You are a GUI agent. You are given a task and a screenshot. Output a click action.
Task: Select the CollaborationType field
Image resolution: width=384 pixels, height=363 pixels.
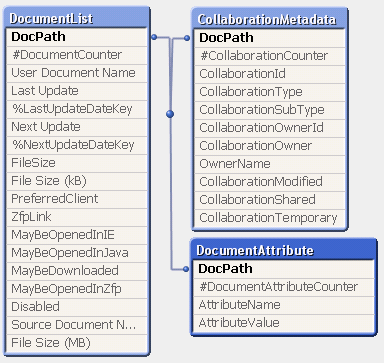click(x=270, y=92)
